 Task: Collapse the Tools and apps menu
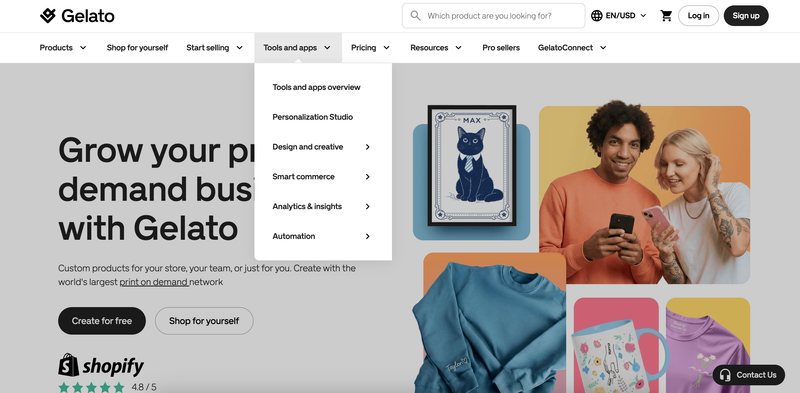[298, 47]
